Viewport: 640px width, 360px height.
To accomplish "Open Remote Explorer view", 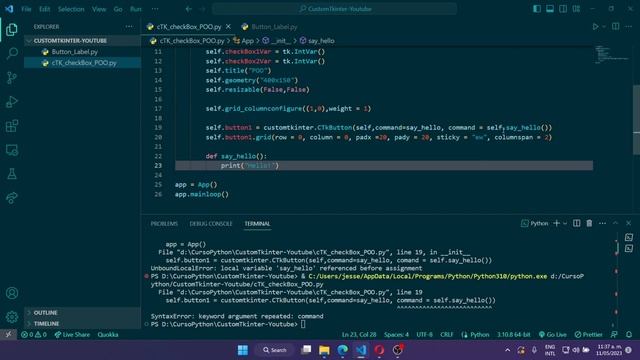I will (12, 150).
